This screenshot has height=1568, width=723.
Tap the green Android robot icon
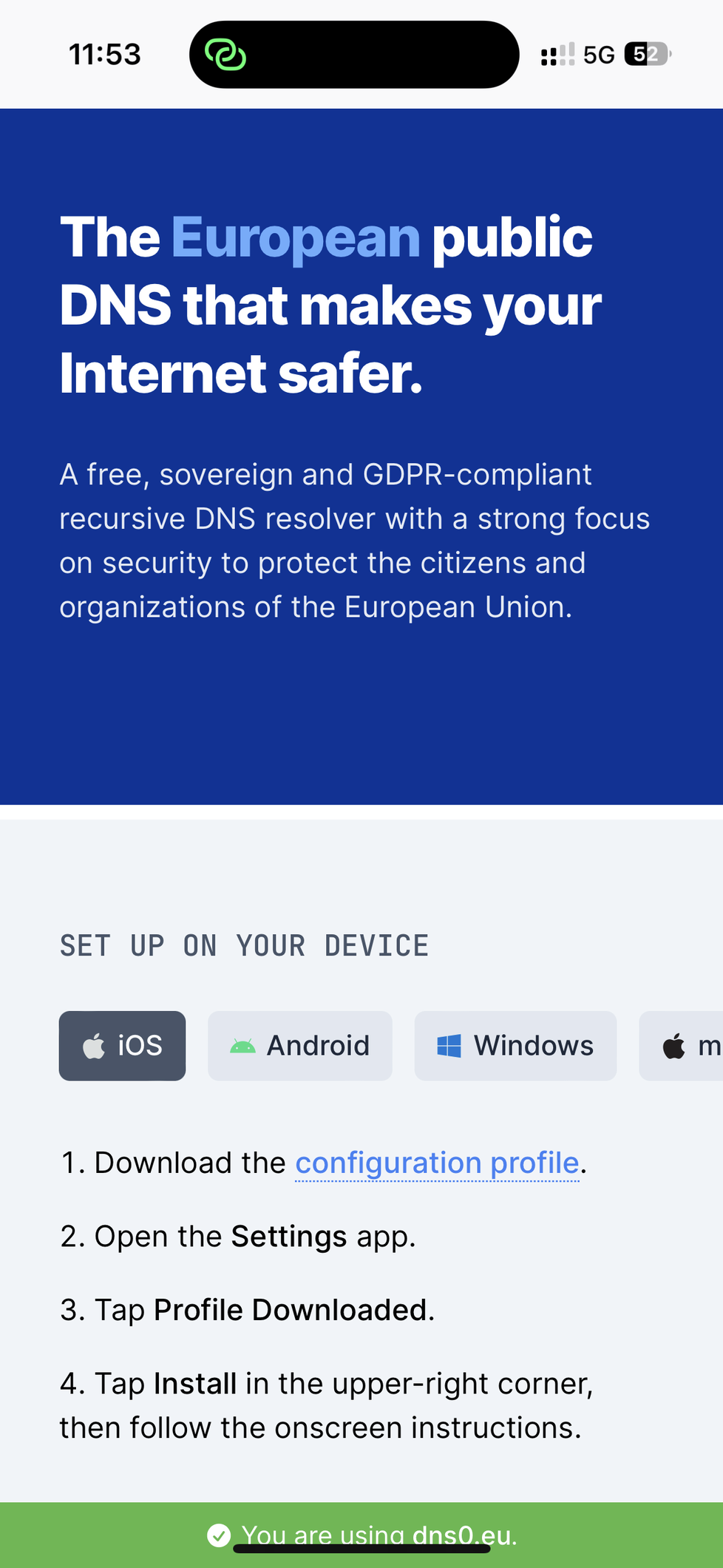point(242,1047)
